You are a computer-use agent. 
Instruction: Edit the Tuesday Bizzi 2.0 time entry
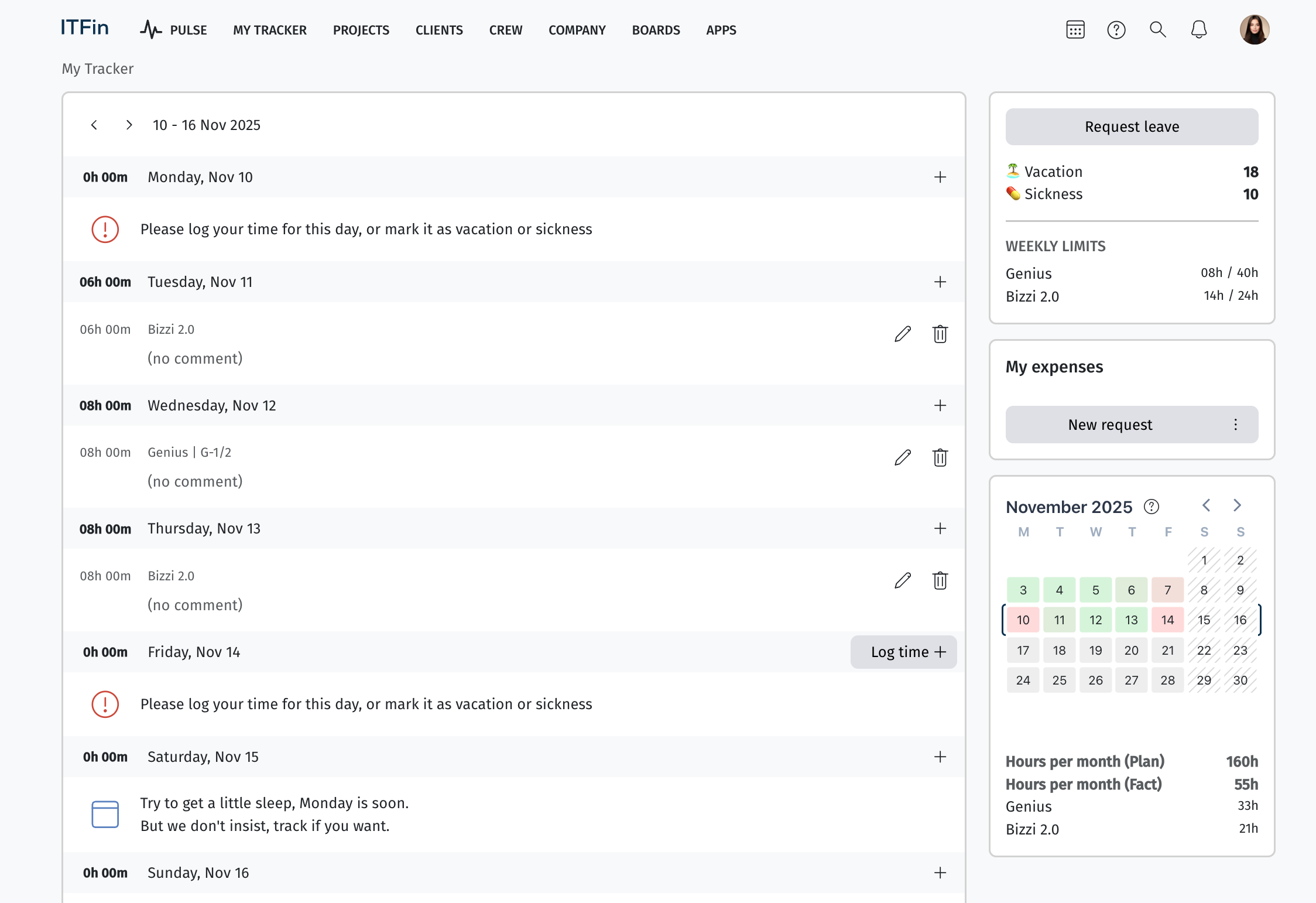pyautogui.click(x=903, y=334)
